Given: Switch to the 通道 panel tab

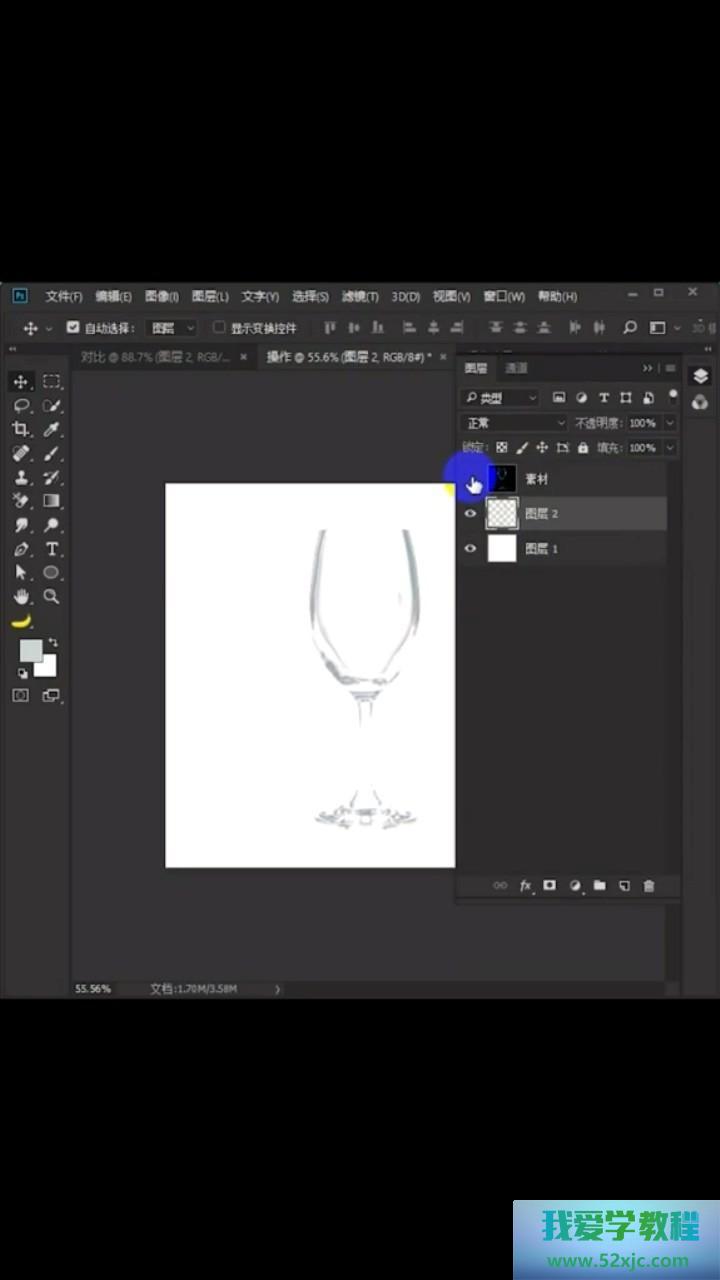Looking at the screenshot, I should coord(516,368).
